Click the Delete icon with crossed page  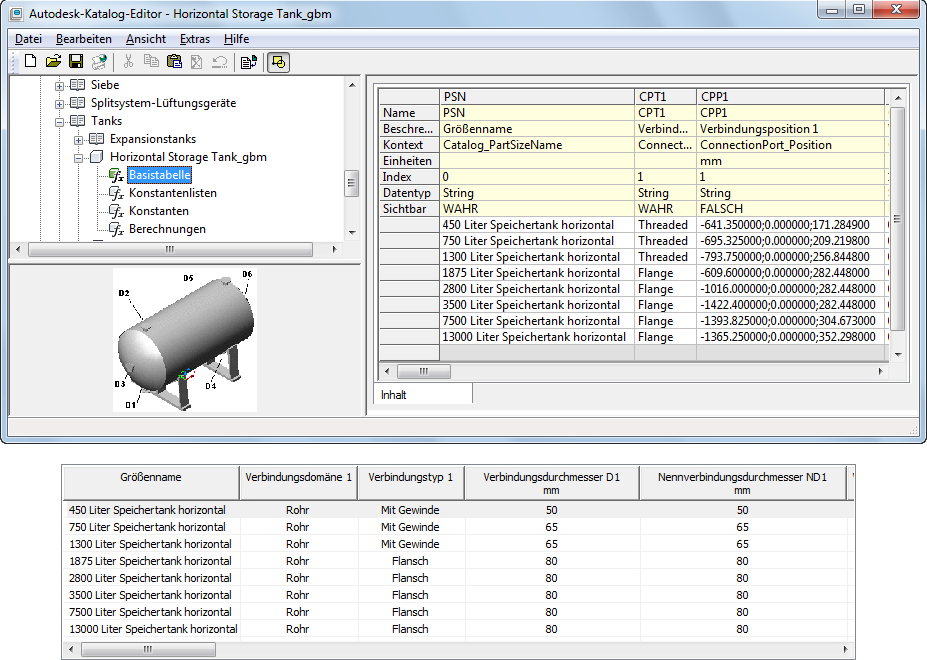click(196, 62)
